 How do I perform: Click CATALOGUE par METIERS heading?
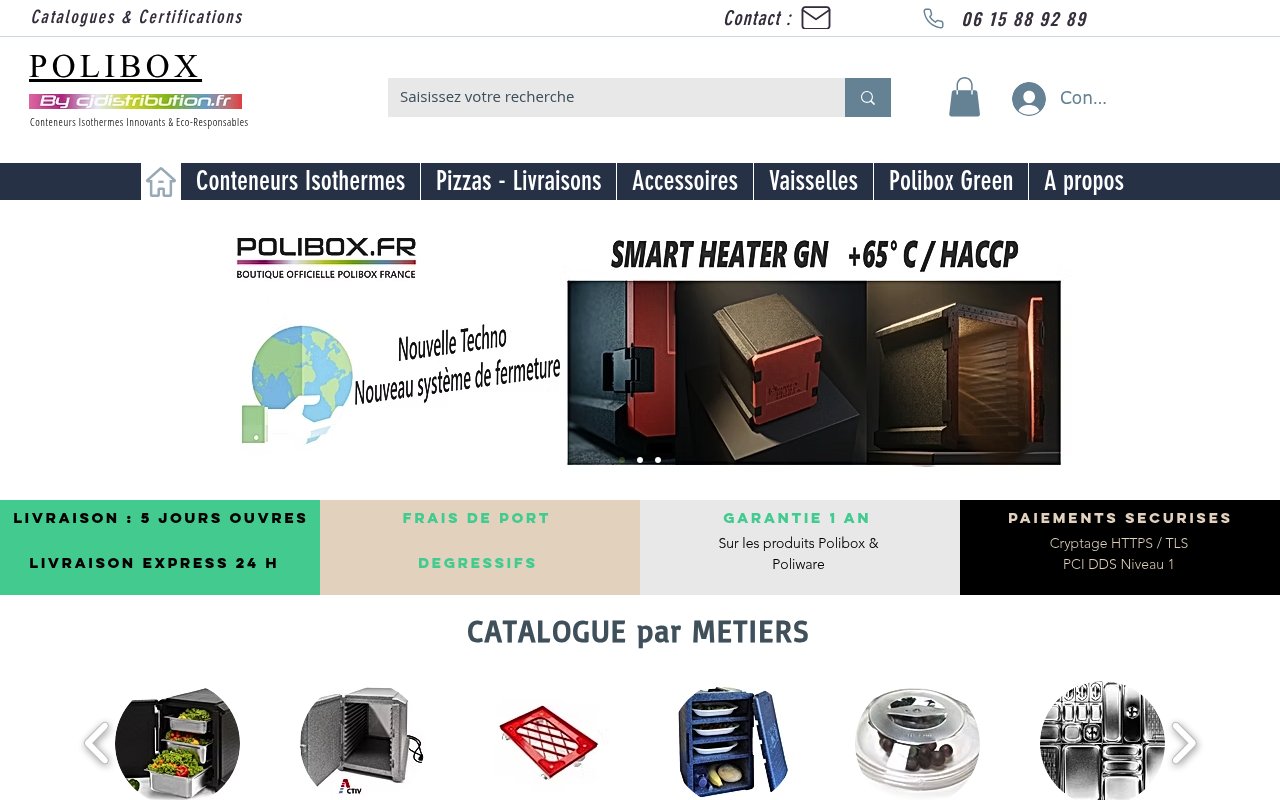pos(638,632)
